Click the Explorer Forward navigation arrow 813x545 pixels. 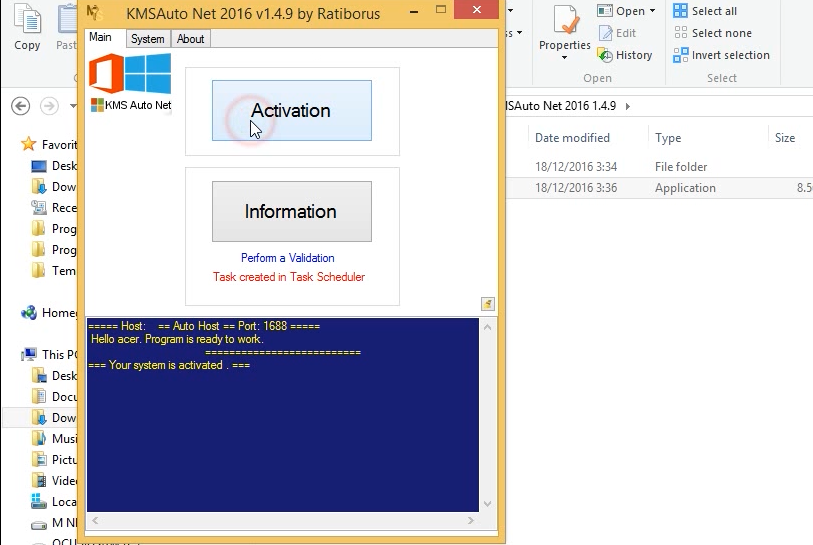[x=49, y=106]
